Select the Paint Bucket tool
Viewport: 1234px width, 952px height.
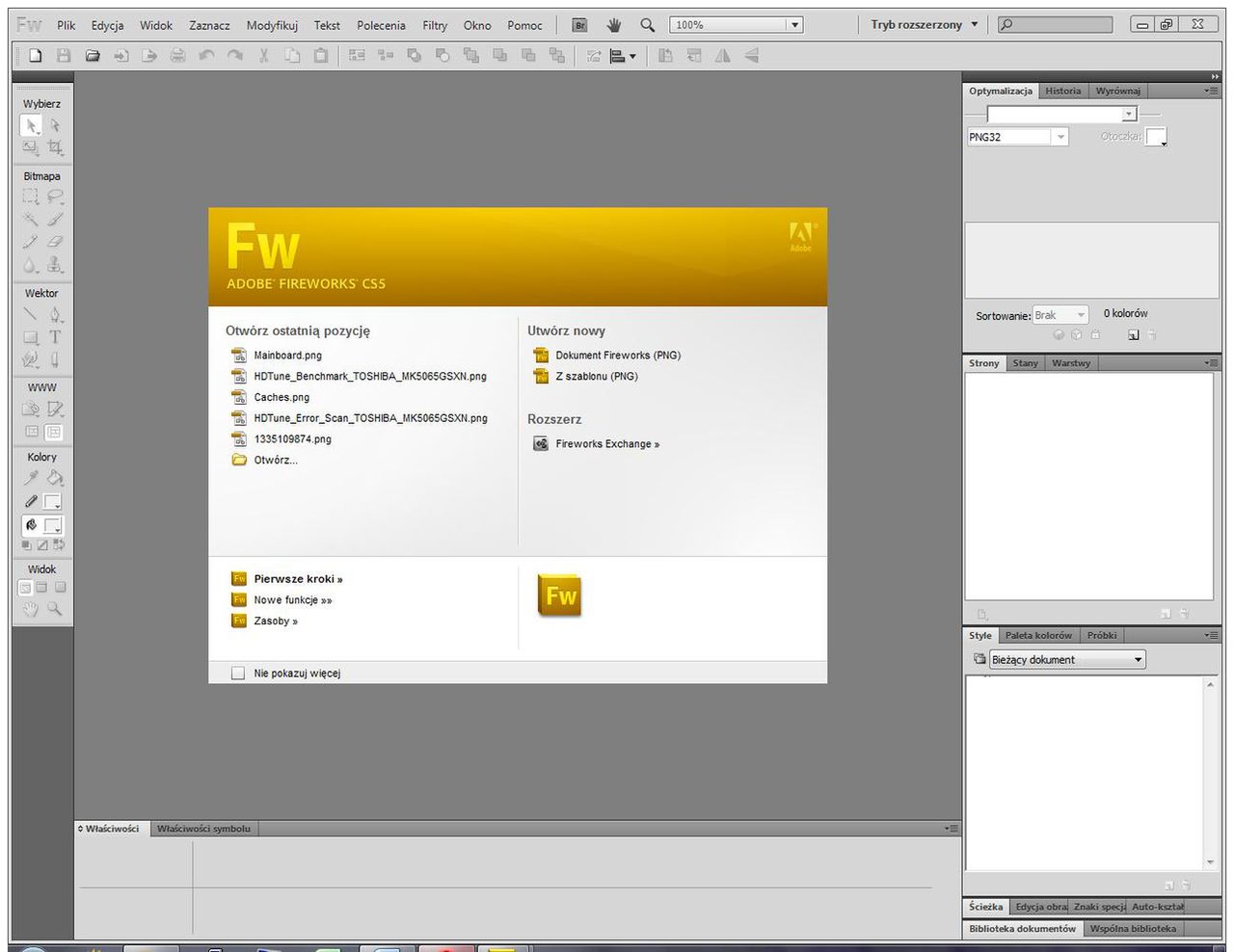pos(55,478)
